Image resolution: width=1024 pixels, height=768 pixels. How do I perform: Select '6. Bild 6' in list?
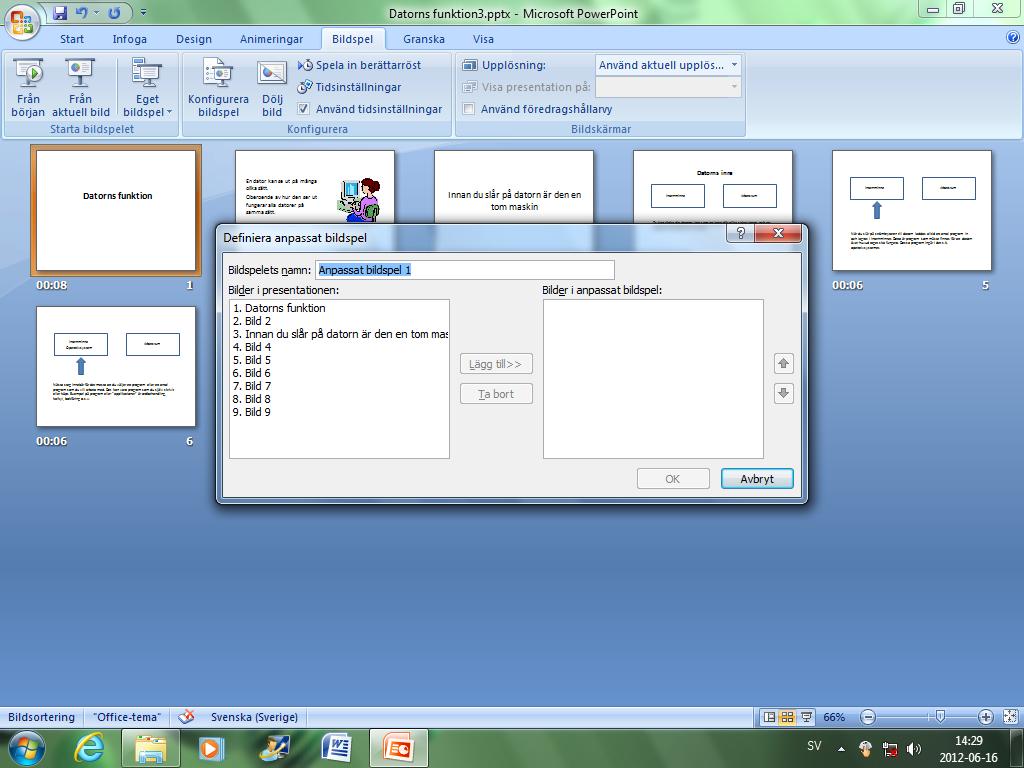click(339, 373)
